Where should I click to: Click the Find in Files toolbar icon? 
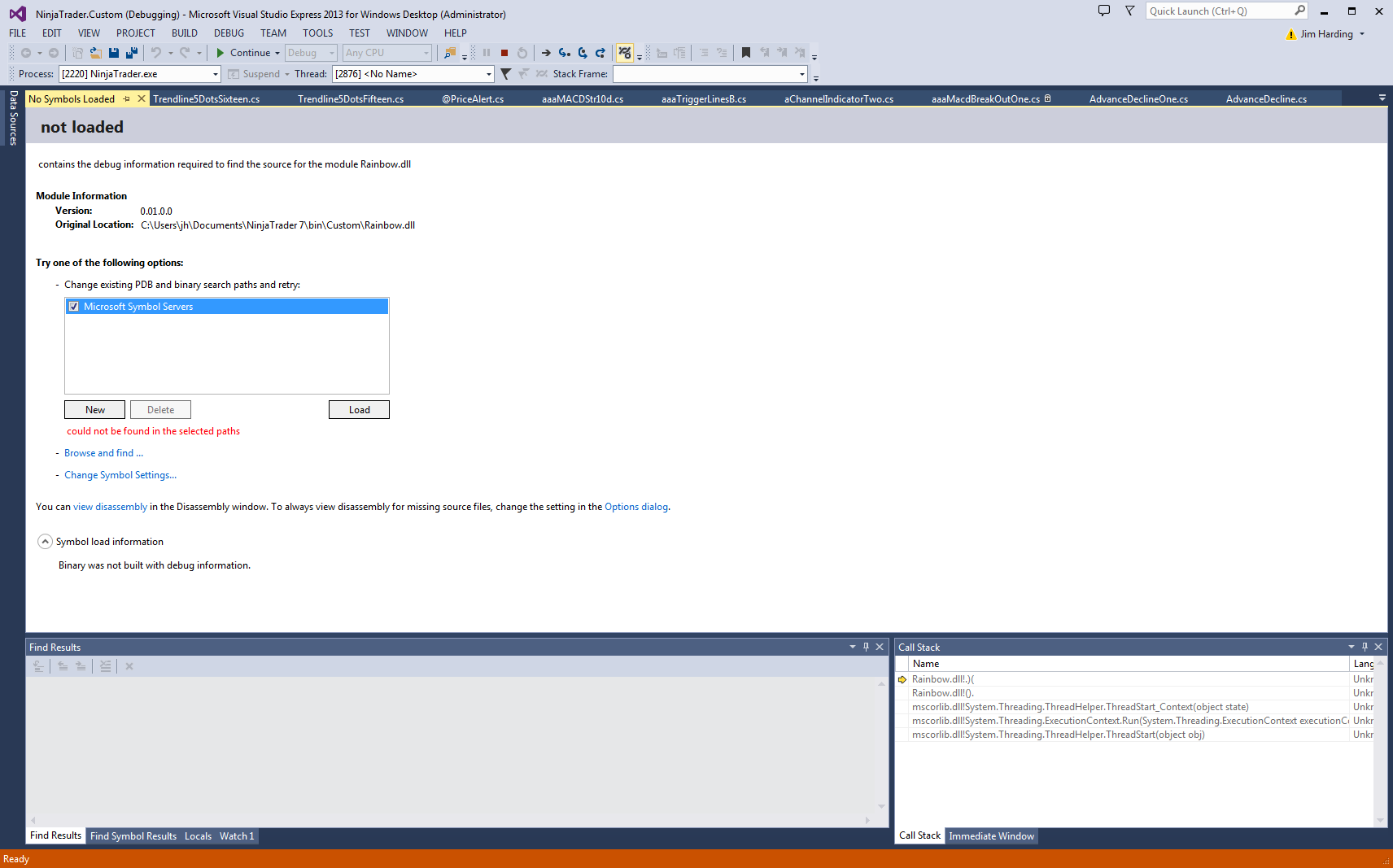450,53
